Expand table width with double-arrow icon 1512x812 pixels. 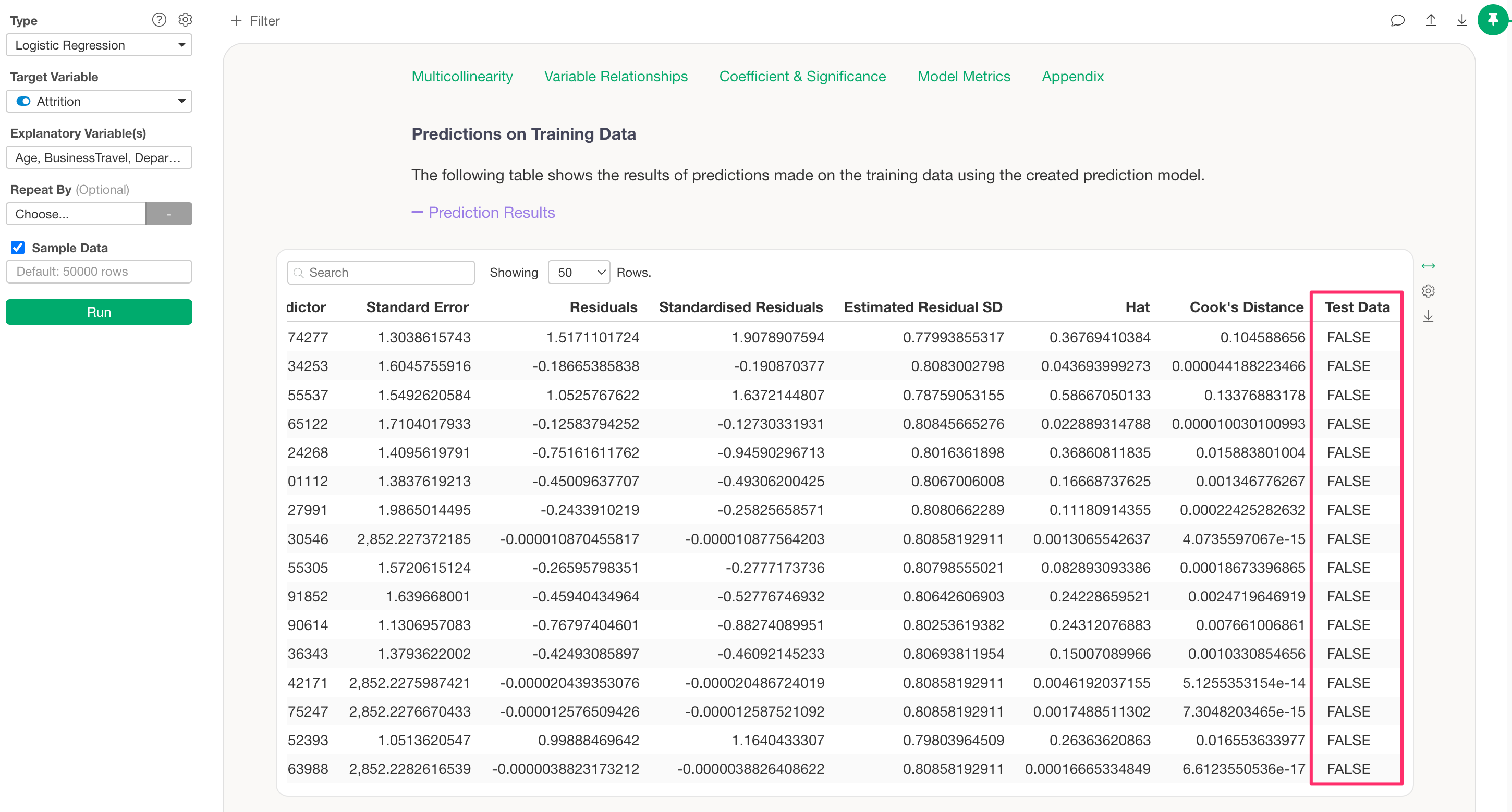(1428, 266)
